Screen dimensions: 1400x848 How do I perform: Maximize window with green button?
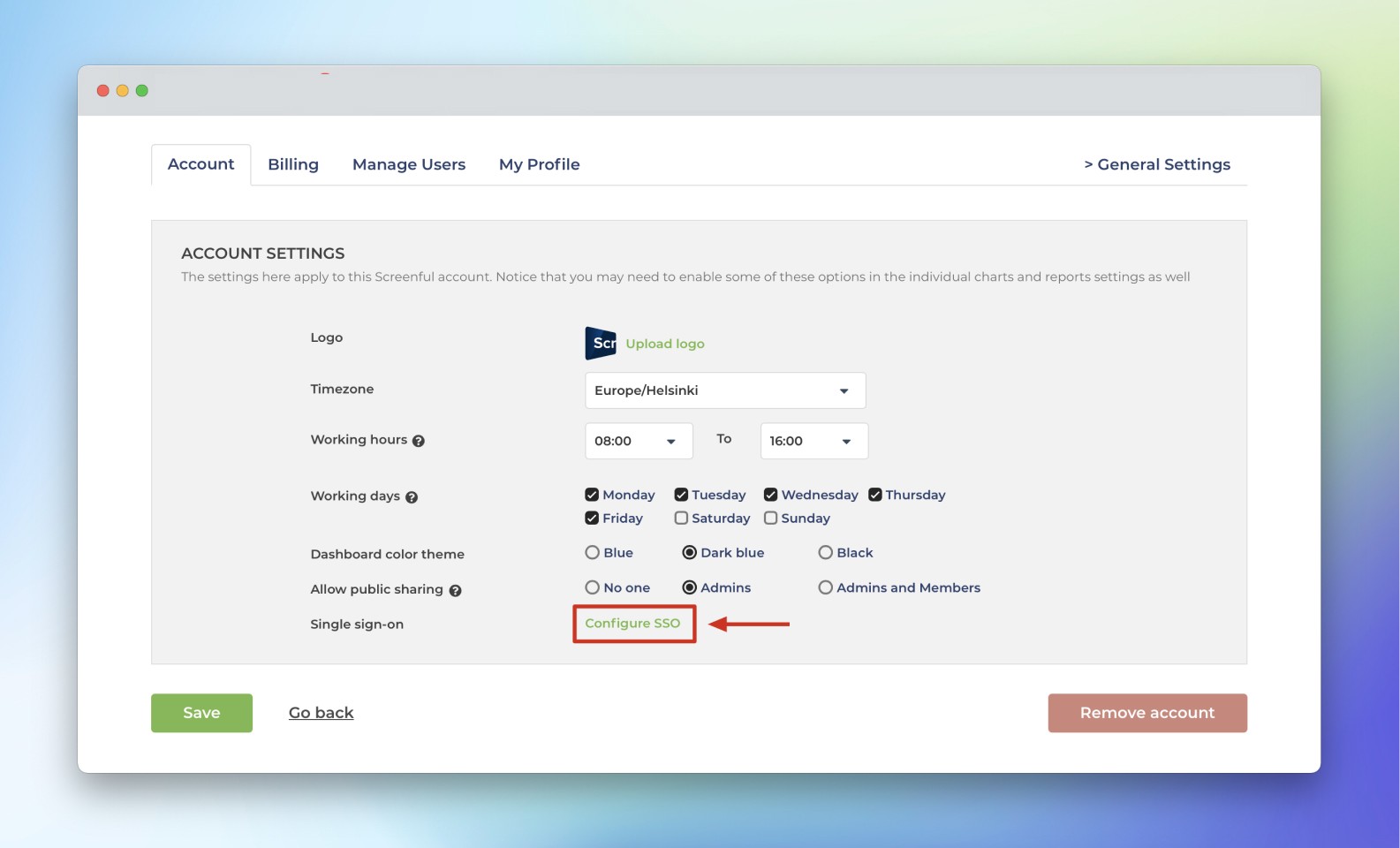(141, 90)
